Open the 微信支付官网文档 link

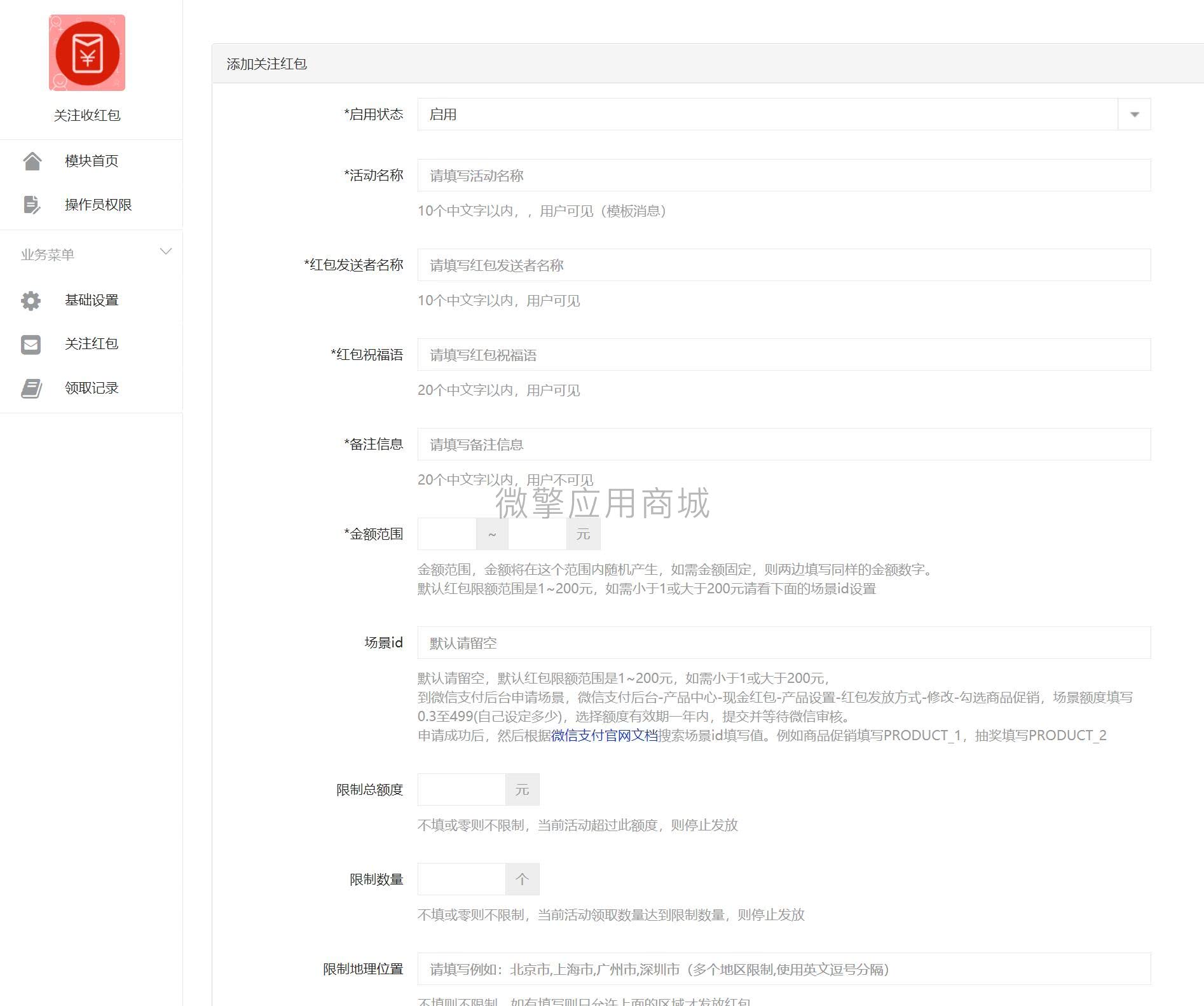(605, 736)
